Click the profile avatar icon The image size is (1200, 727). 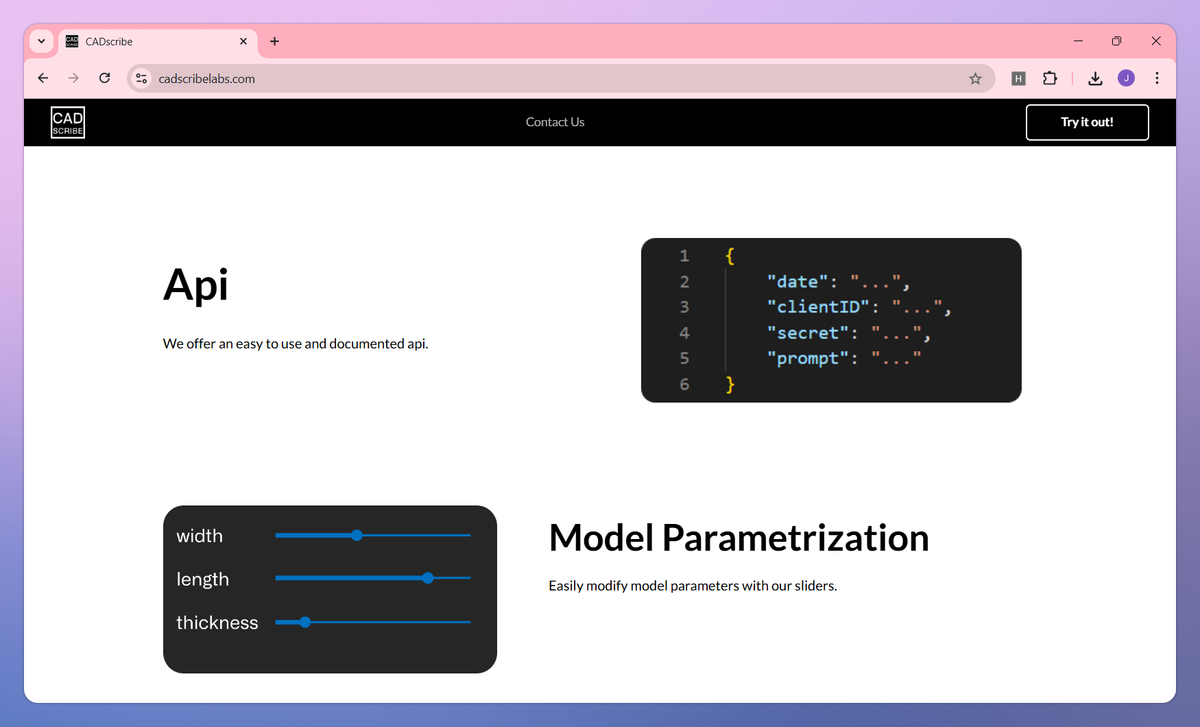pyautogui.click(x=1126, y=78)
